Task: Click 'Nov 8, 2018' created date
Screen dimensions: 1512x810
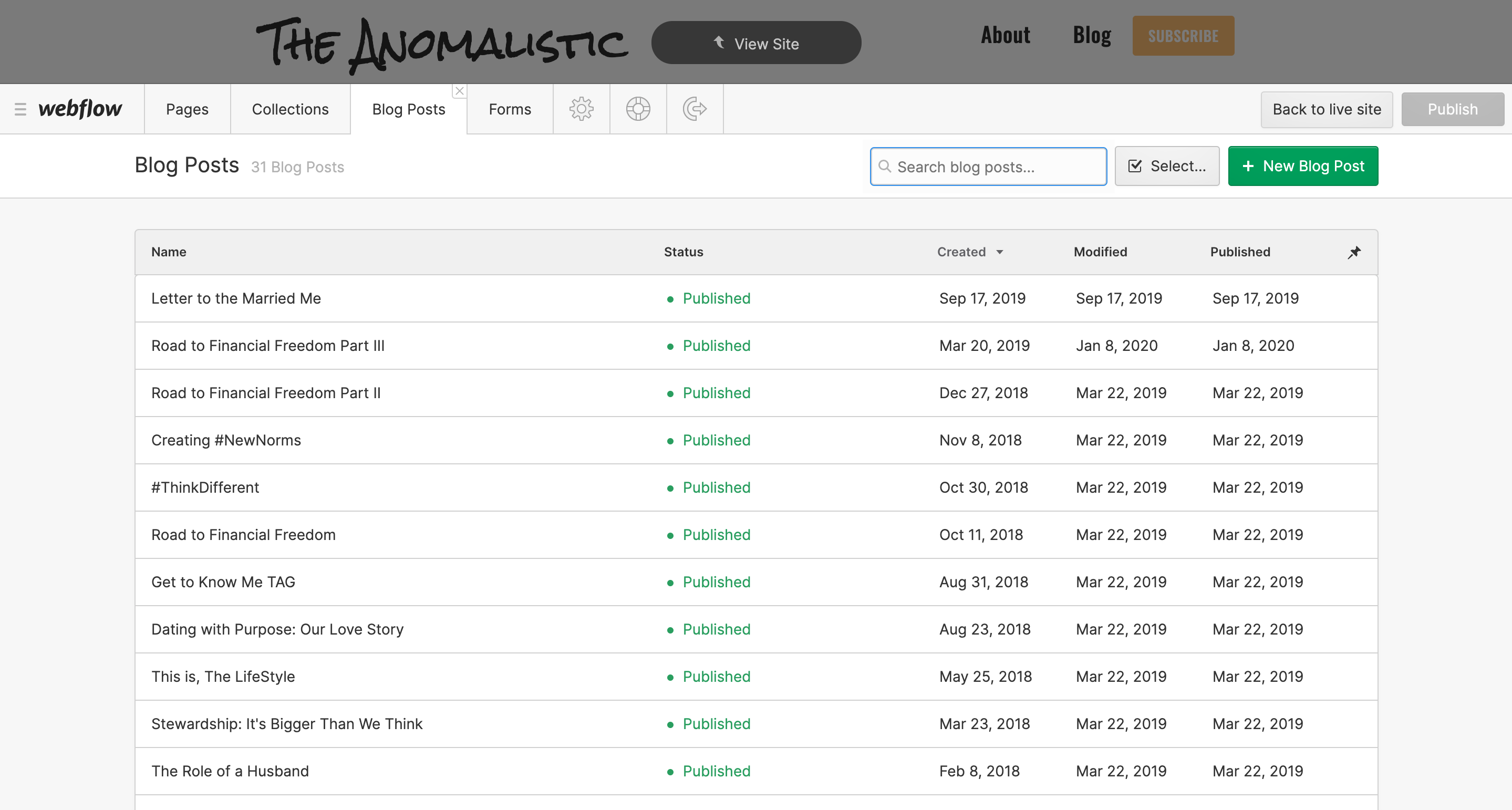Action: click(x=980, y=440)
